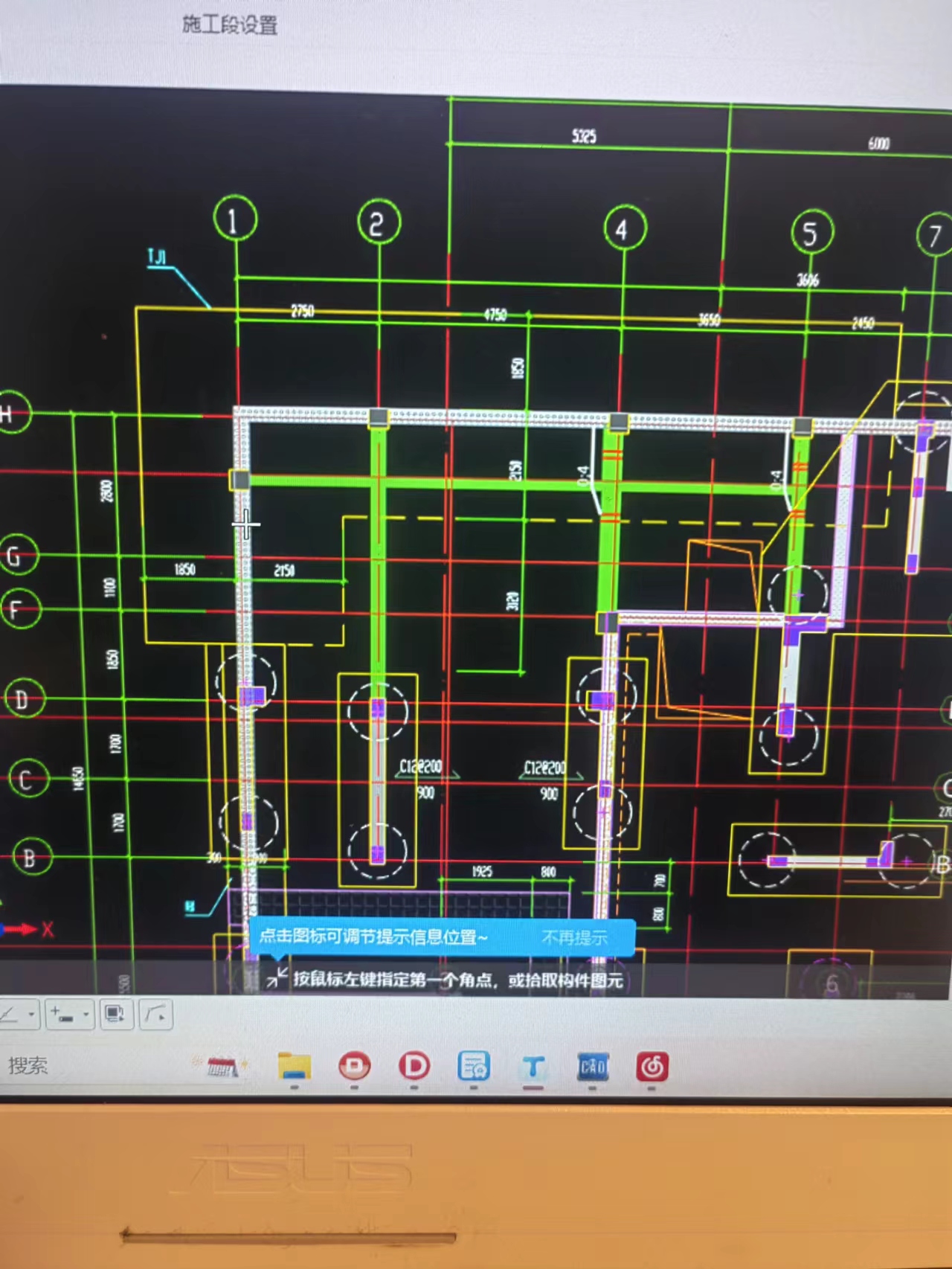This screenshot has width=952, height=1269.
Task: Click the 点击图标可调节提示信息位置 tooltip text
Action: (373, 936)
